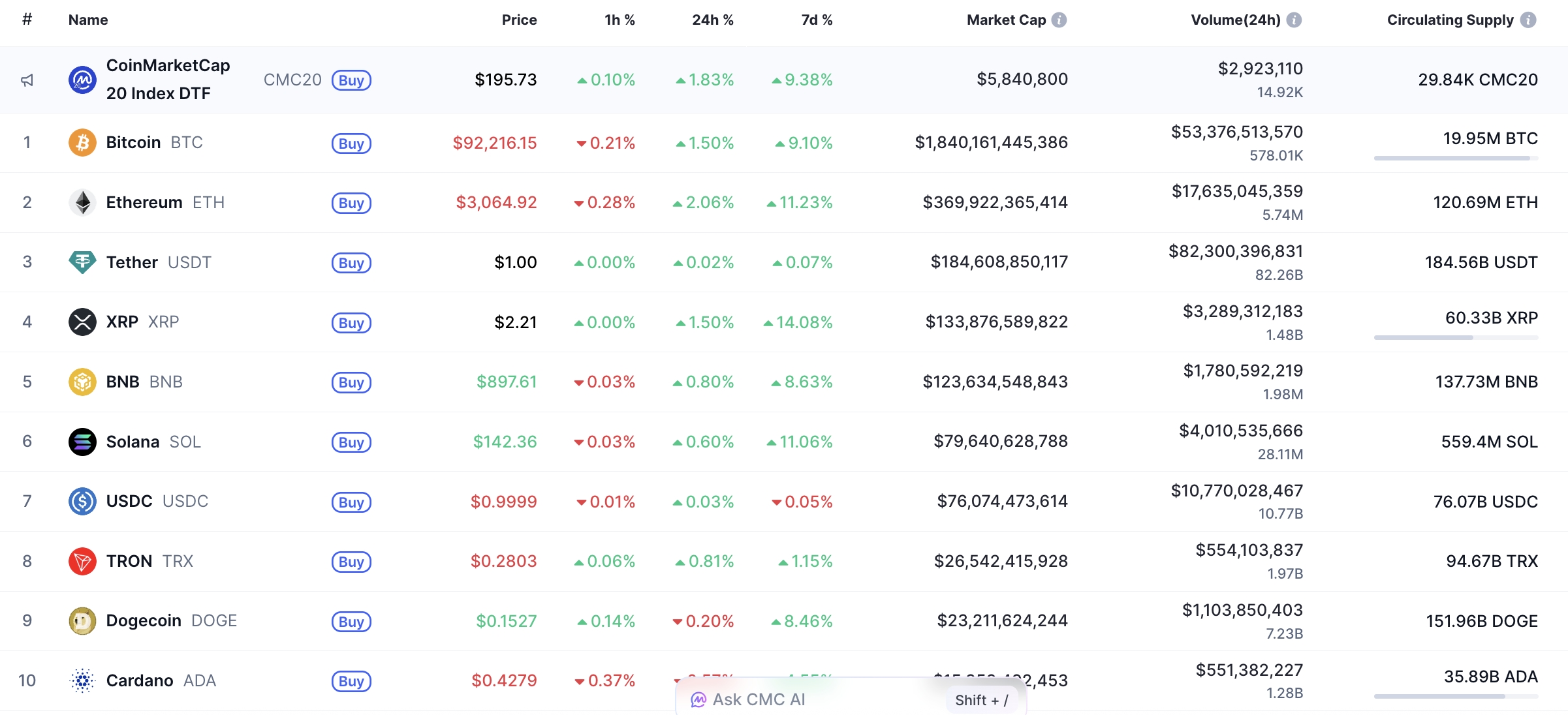1568x715 pixels.
Task: Click the Bitcoin logo icon
Action: pyautogui.click(x=82, y=143)
